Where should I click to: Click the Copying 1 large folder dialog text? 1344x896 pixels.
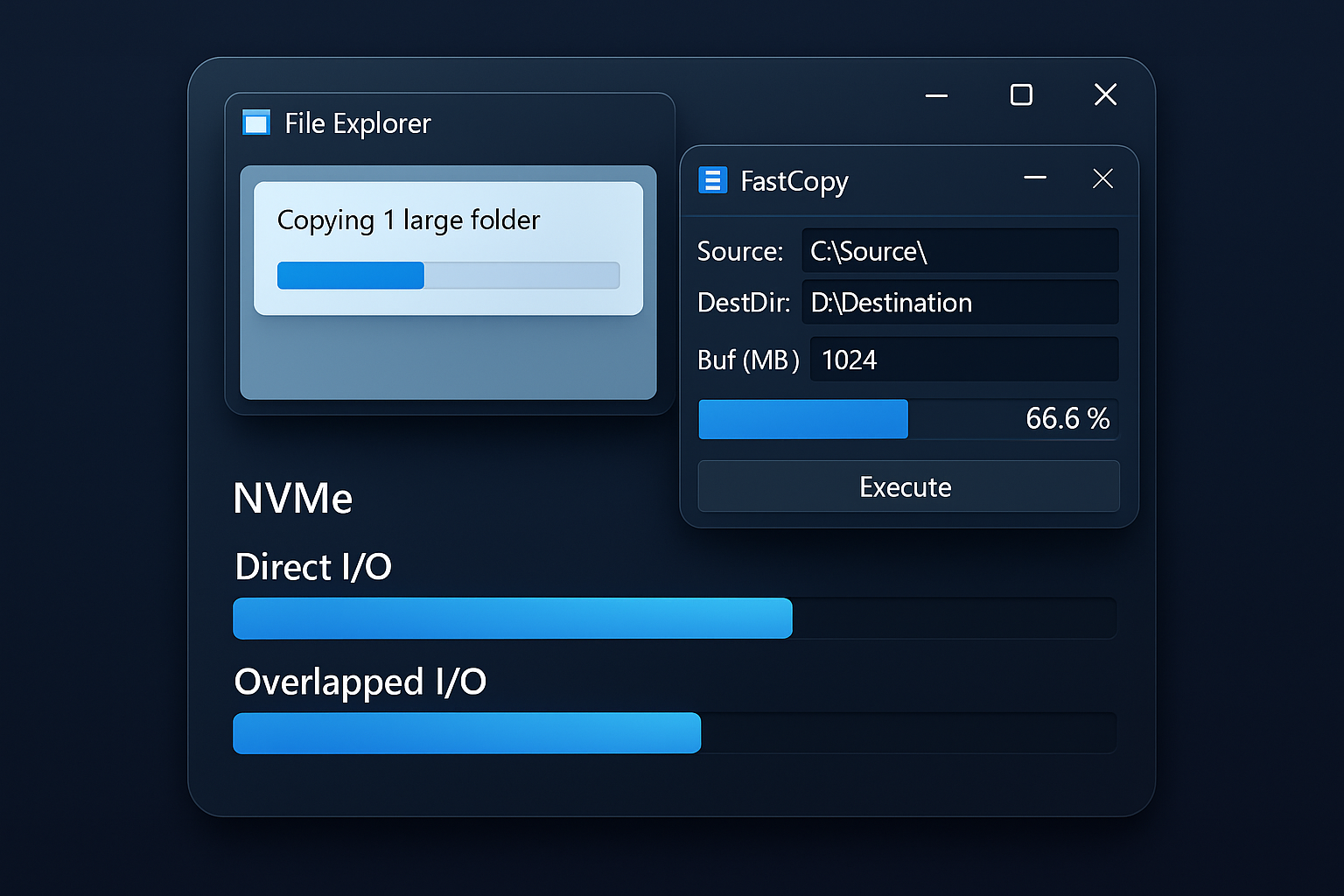(x=408, y=220)
